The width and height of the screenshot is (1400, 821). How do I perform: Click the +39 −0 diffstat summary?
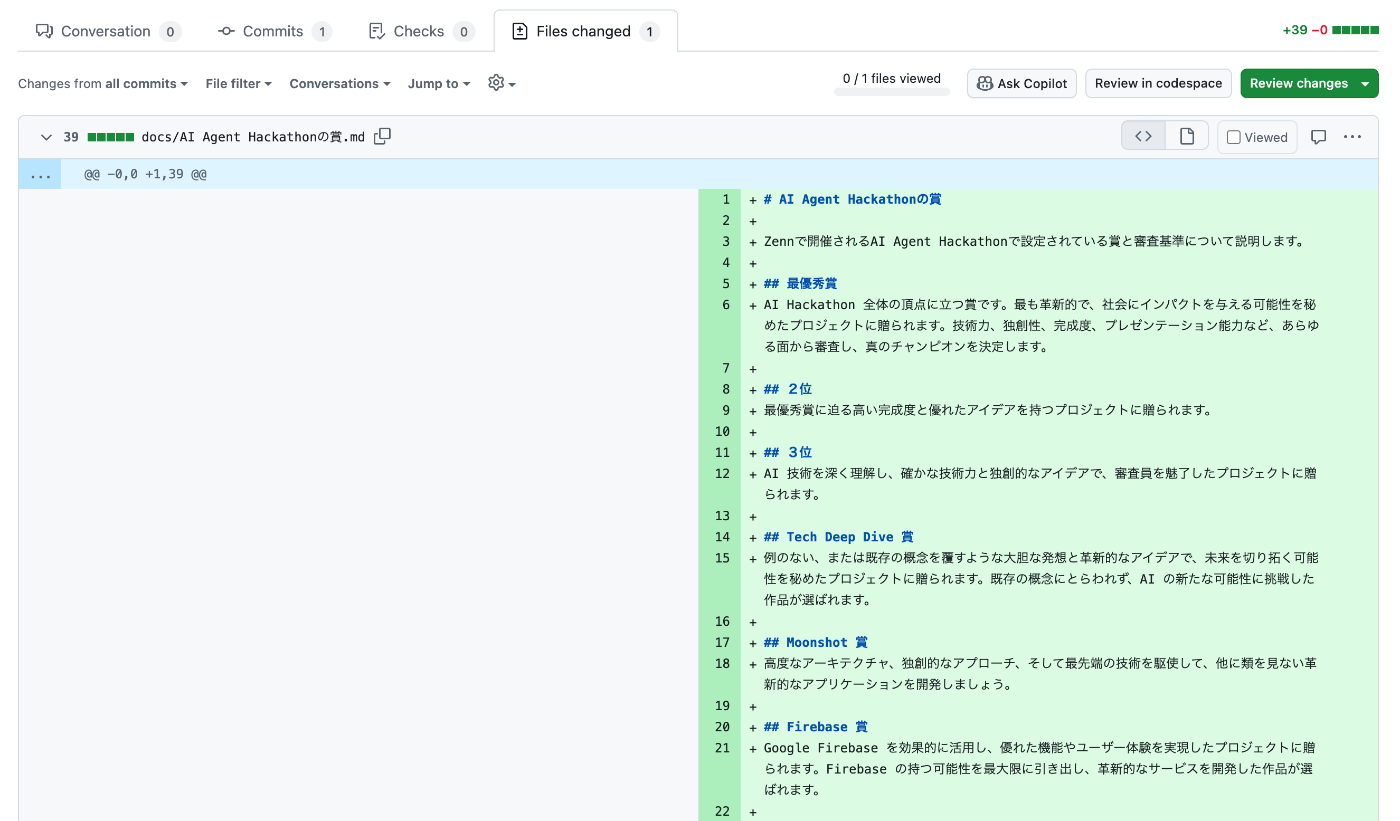coord(1331,30)
